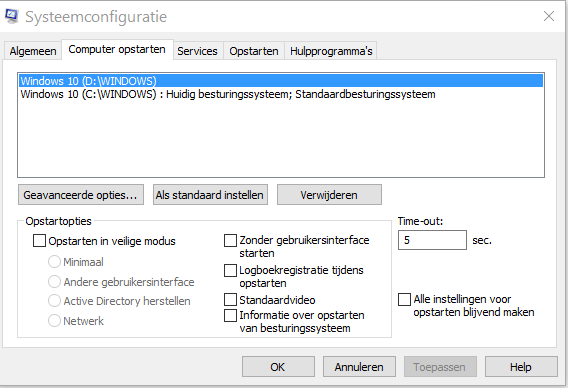
Task: Check Informatie over opstarten van besturingssysteem
Action: point(230,315)
